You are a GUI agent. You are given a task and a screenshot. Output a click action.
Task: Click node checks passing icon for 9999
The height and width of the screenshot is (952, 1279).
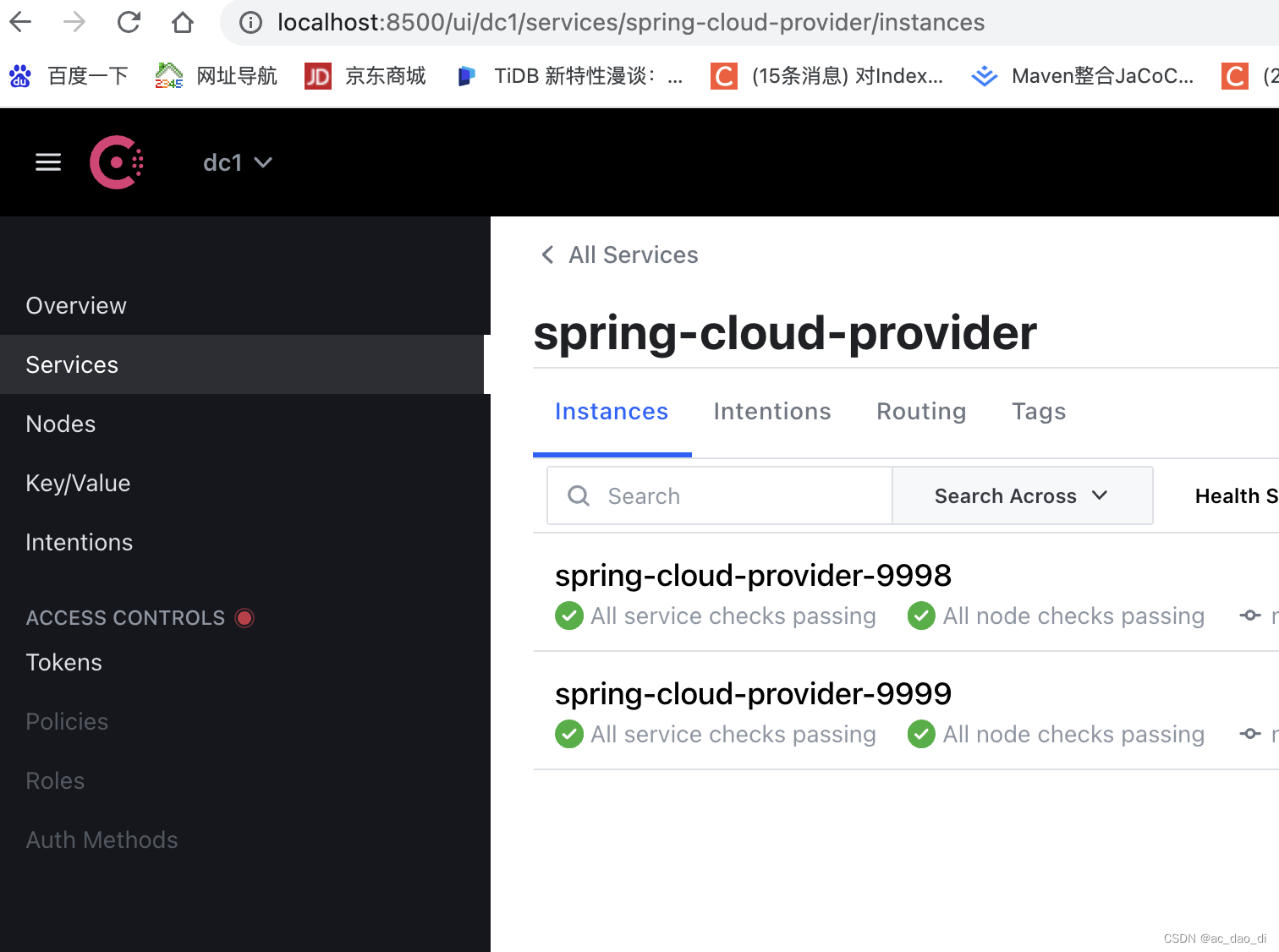921,734
